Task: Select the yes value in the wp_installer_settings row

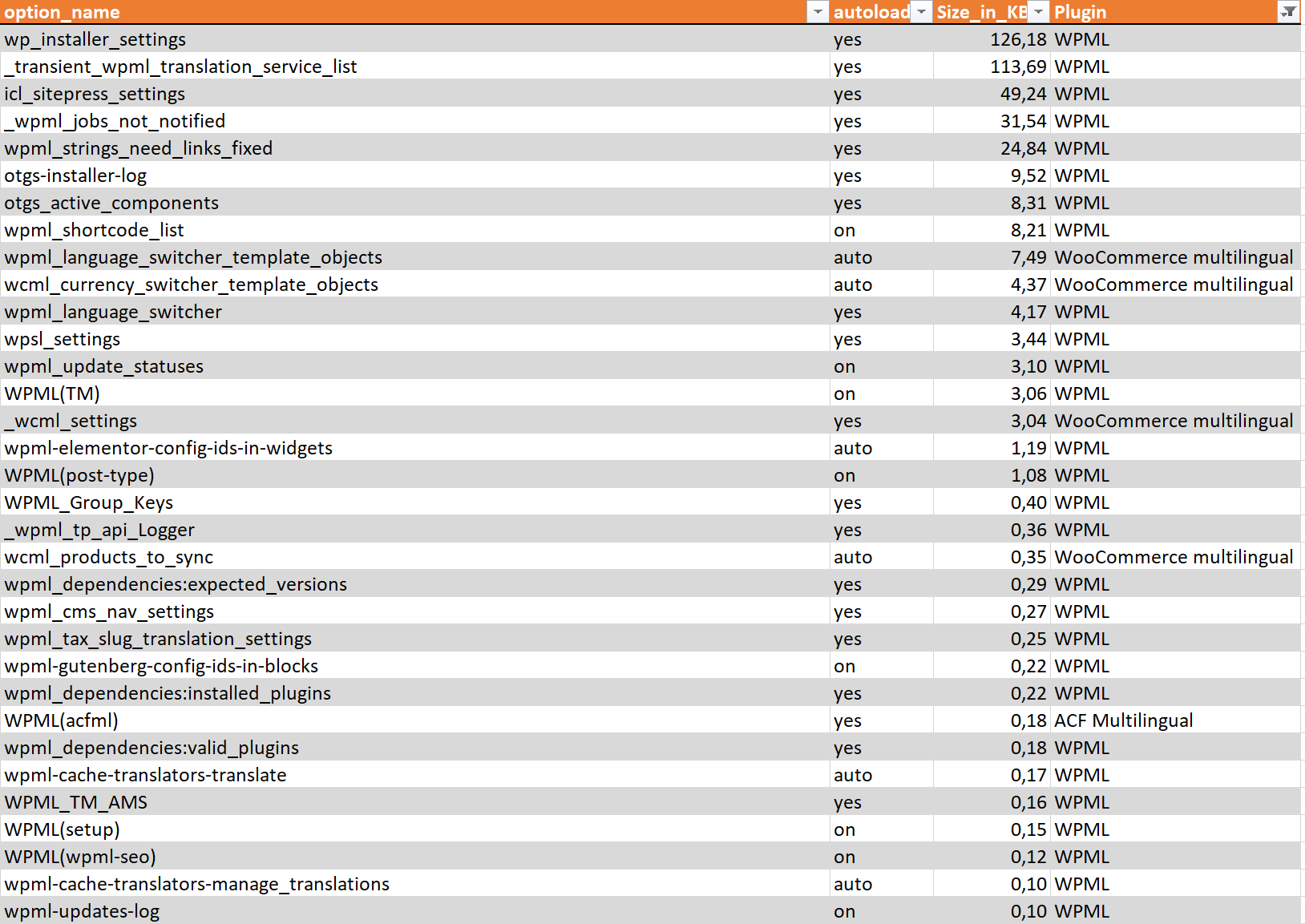Action: point(882,39)
